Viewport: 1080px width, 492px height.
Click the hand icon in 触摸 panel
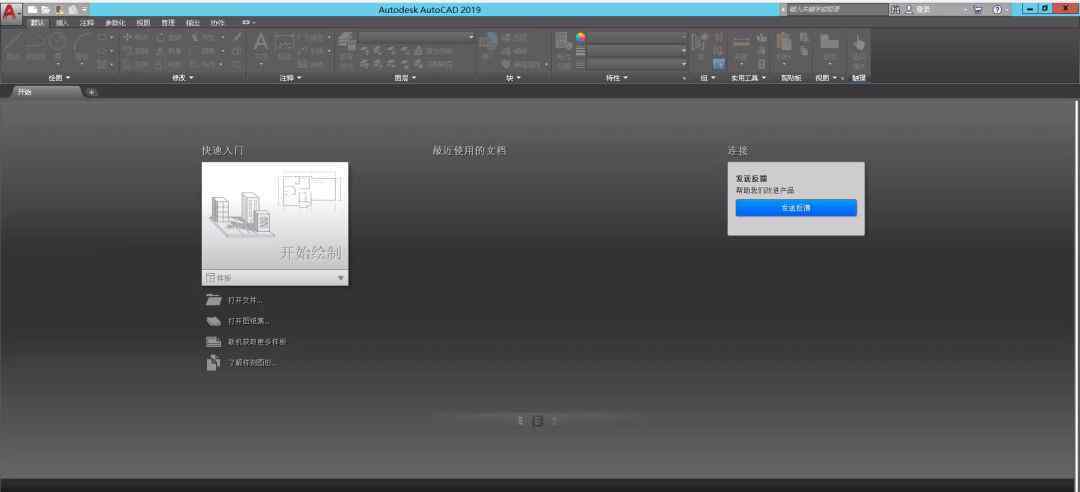click(859, 45)
